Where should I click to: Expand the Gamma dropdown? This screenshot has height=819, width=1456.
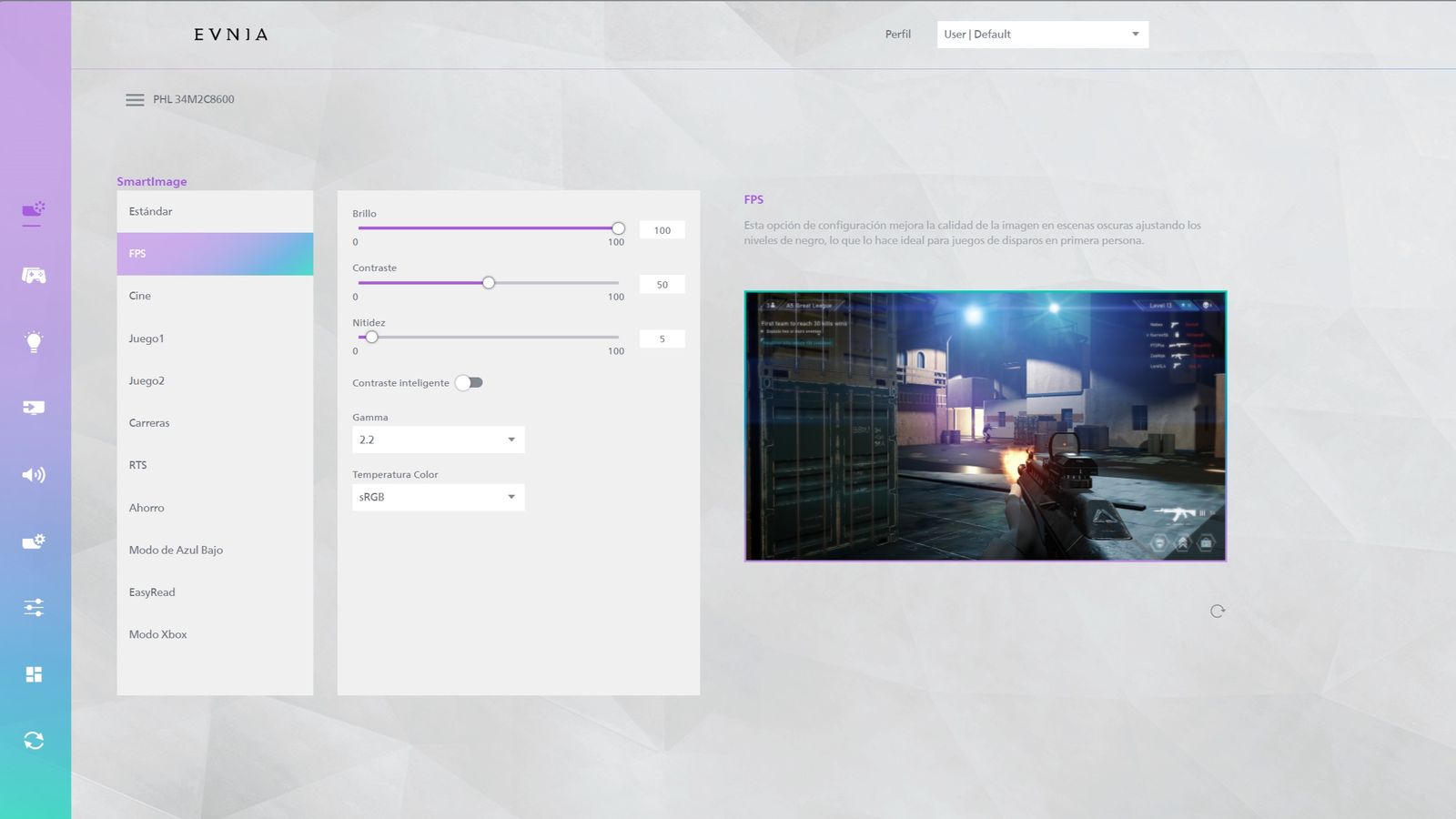(438, 440)
